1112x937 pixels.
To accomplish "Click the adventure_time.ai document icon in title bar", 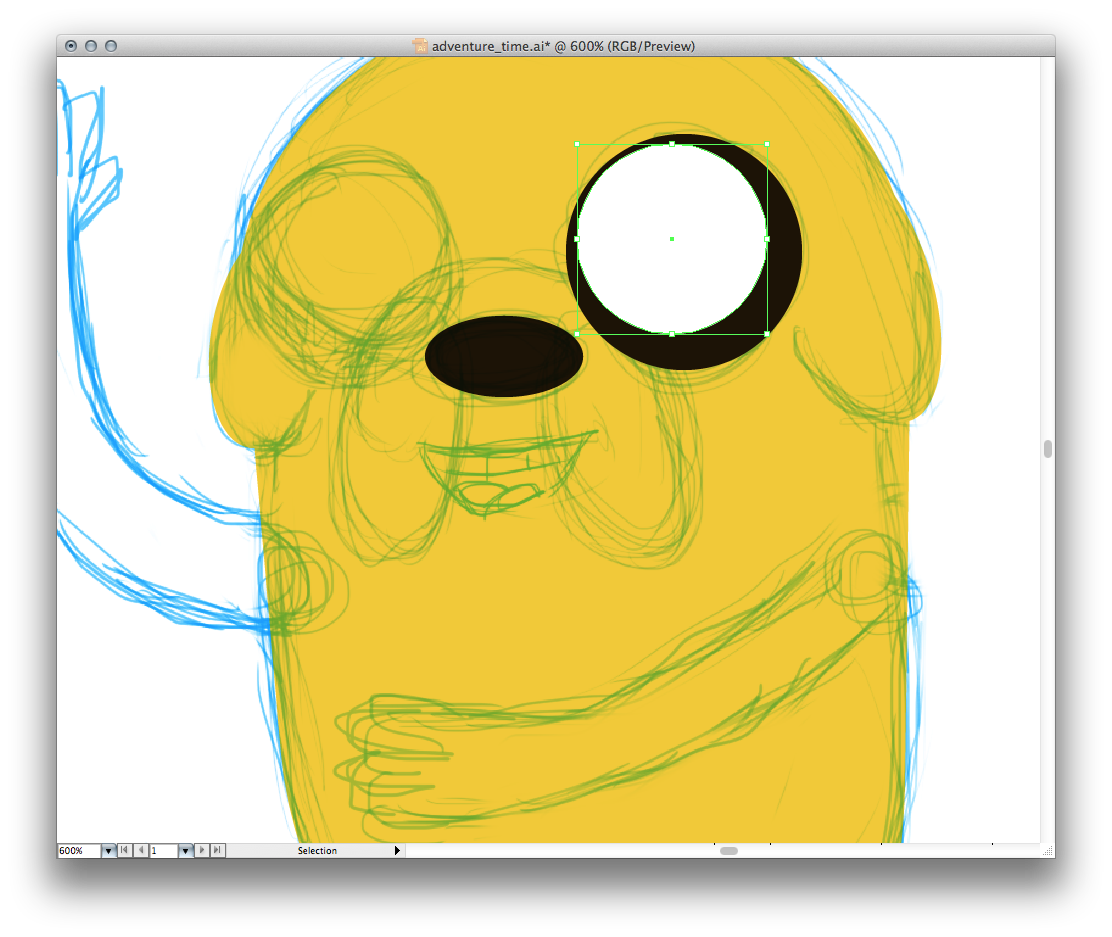I will point(420,46).
